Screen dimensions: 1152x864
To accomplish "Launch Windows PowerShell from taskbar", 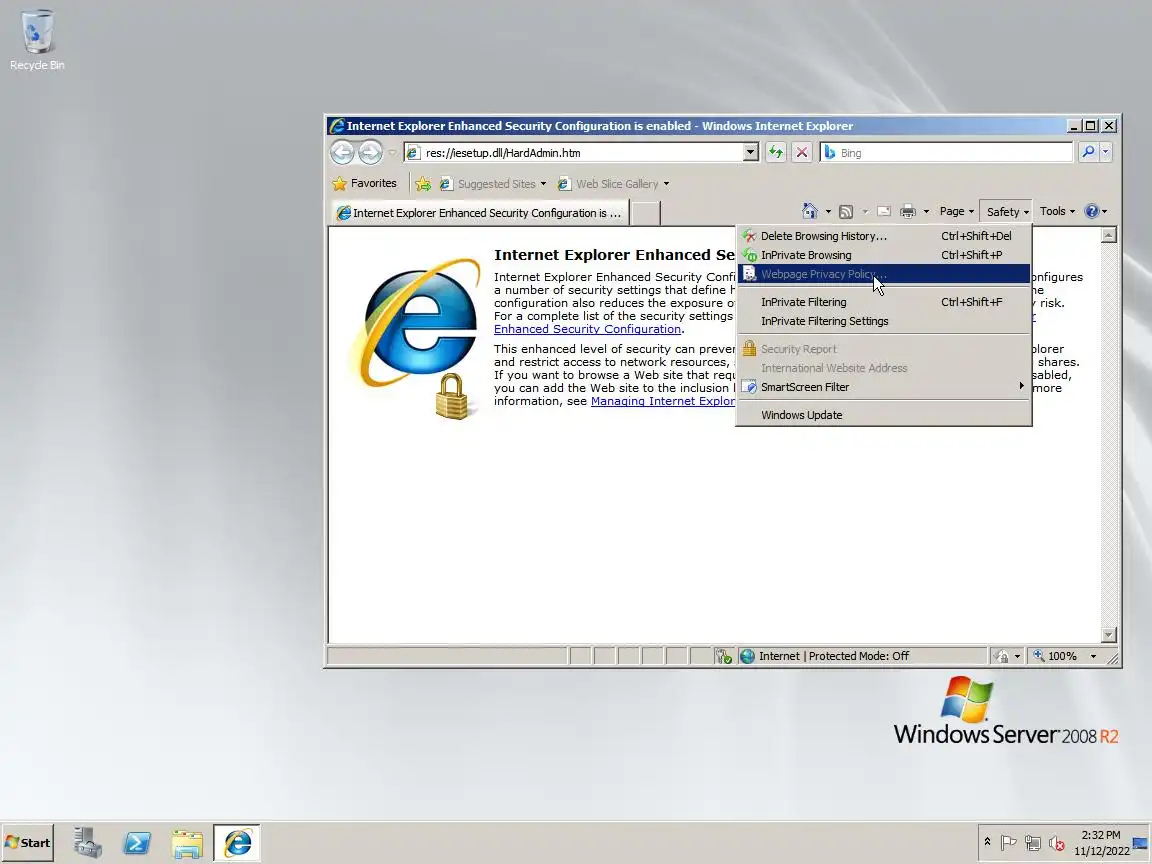I will 137,843.
